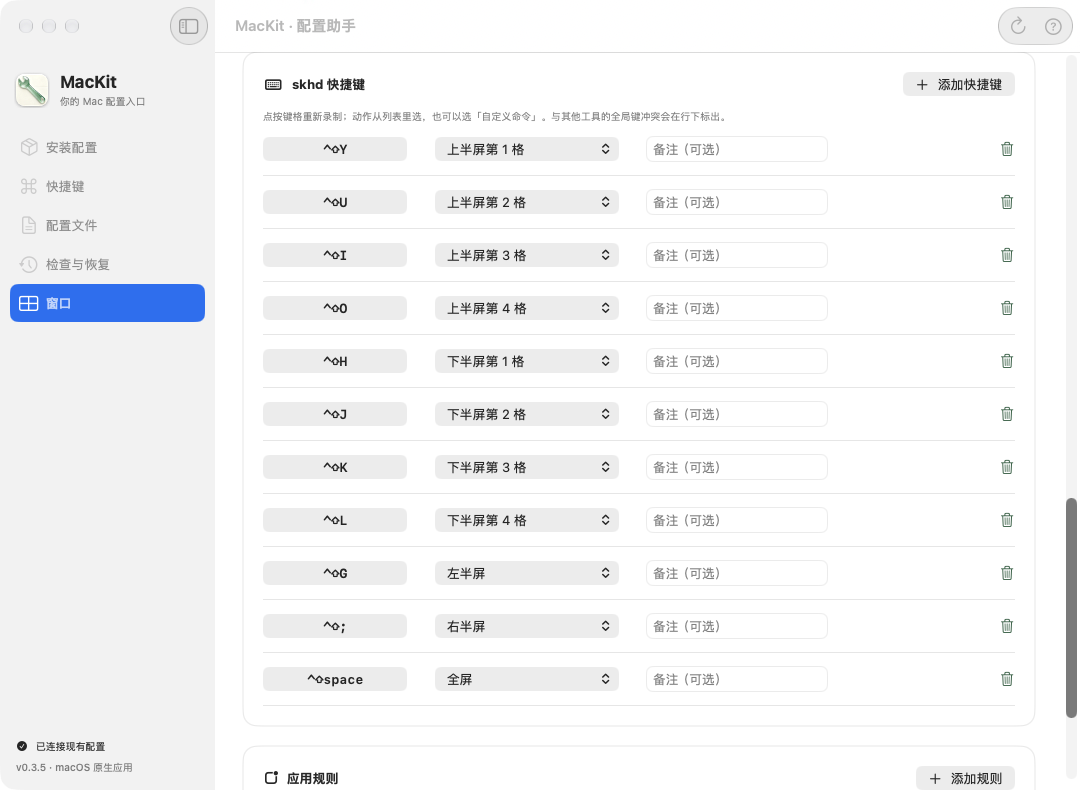
Task: Open the 上半屏第 4 格 action dropdown
Action: (527, 309)
